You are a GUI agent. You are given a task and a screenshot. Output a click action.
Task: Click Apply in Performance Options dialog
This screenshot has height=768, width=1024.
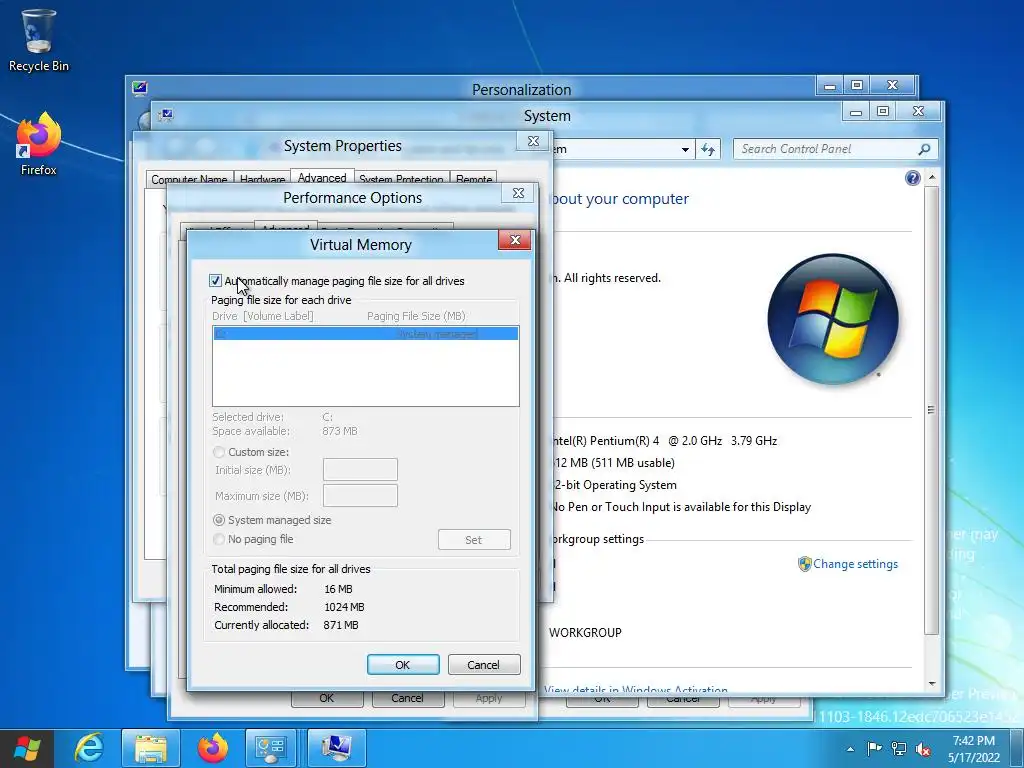point(489,699)
